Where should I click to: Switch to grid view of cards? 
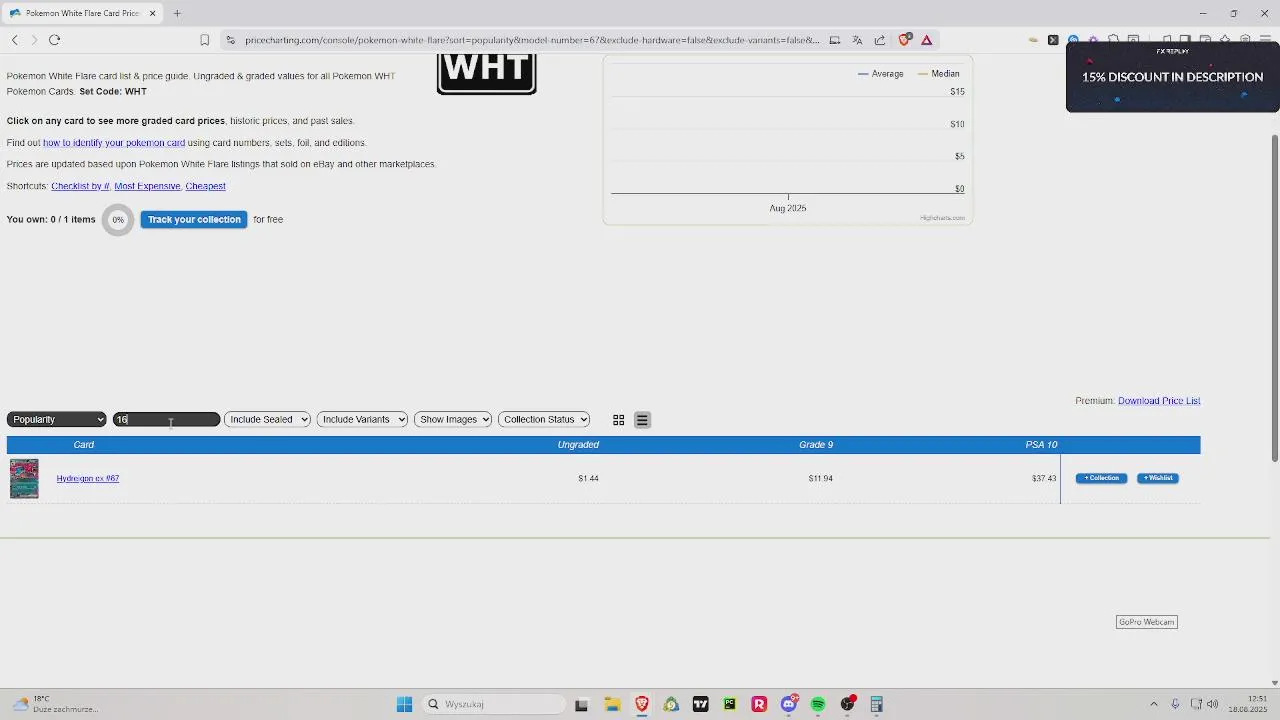point(618,420)
